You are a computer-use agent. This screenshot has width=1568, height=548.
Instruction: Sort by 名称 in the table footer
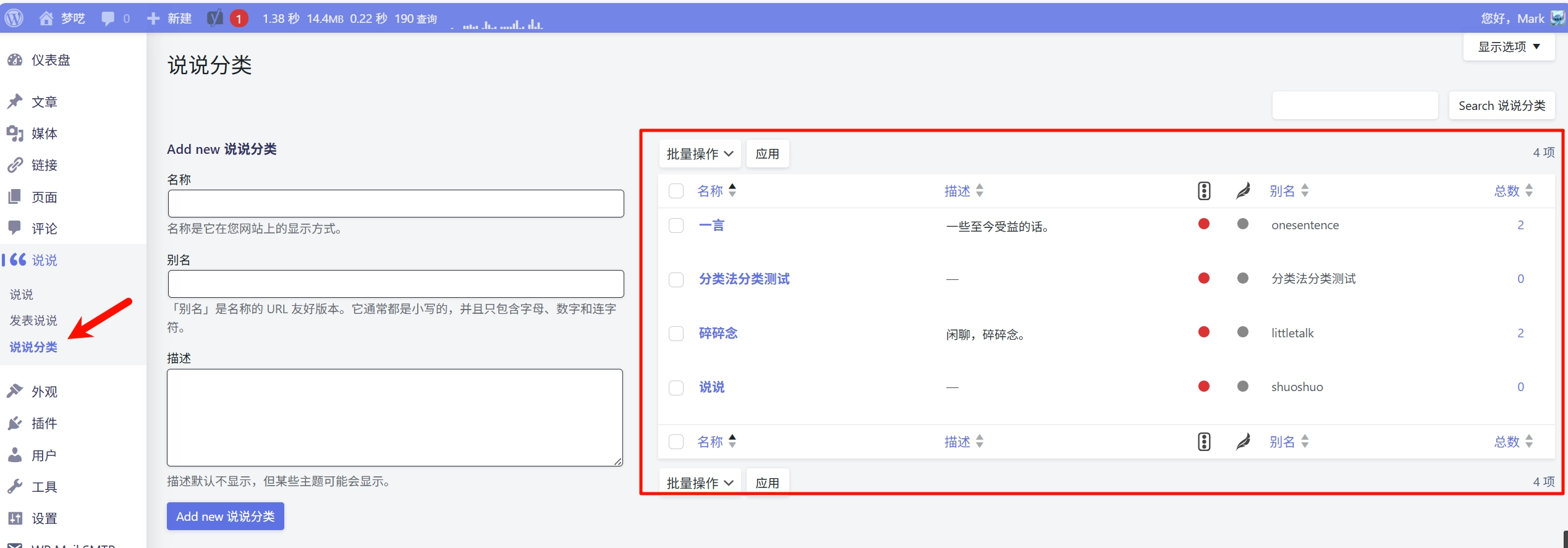(716, 442)
